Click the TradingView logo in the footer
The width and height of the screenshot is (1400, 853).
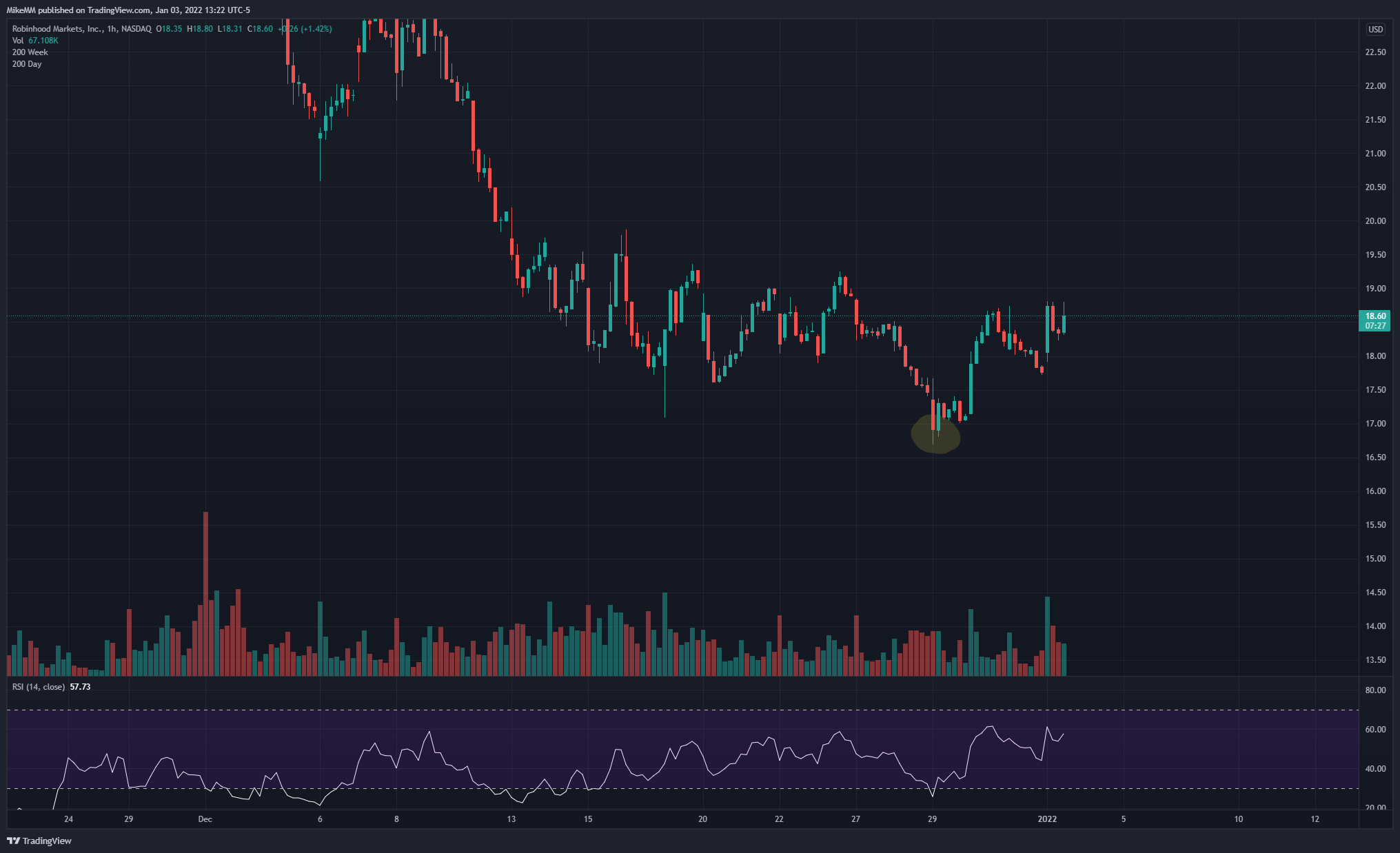(39, 841)
